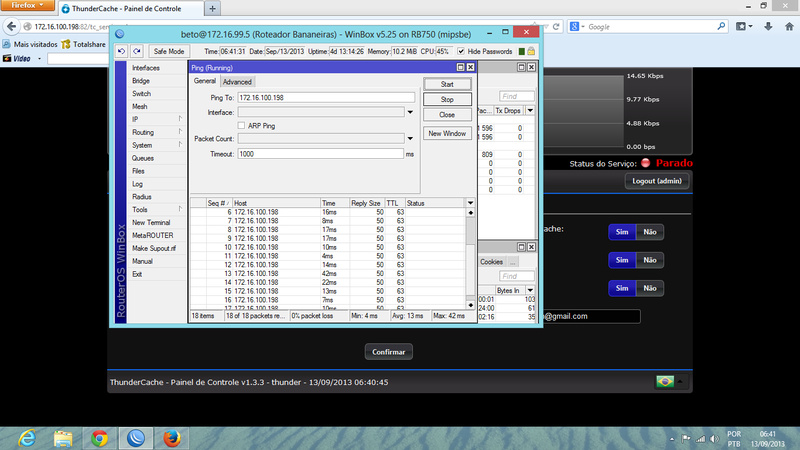Switch to Firefox in the taskbar
This screenshot has height=450, width=800.
172,438
